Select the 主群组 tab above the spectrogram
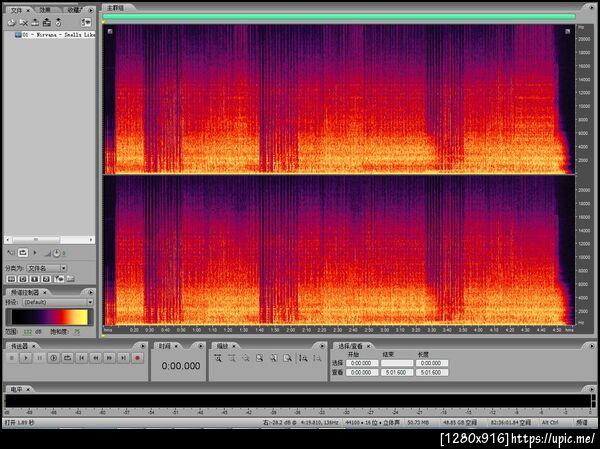The image size is (600, 449). click(115, 9)
